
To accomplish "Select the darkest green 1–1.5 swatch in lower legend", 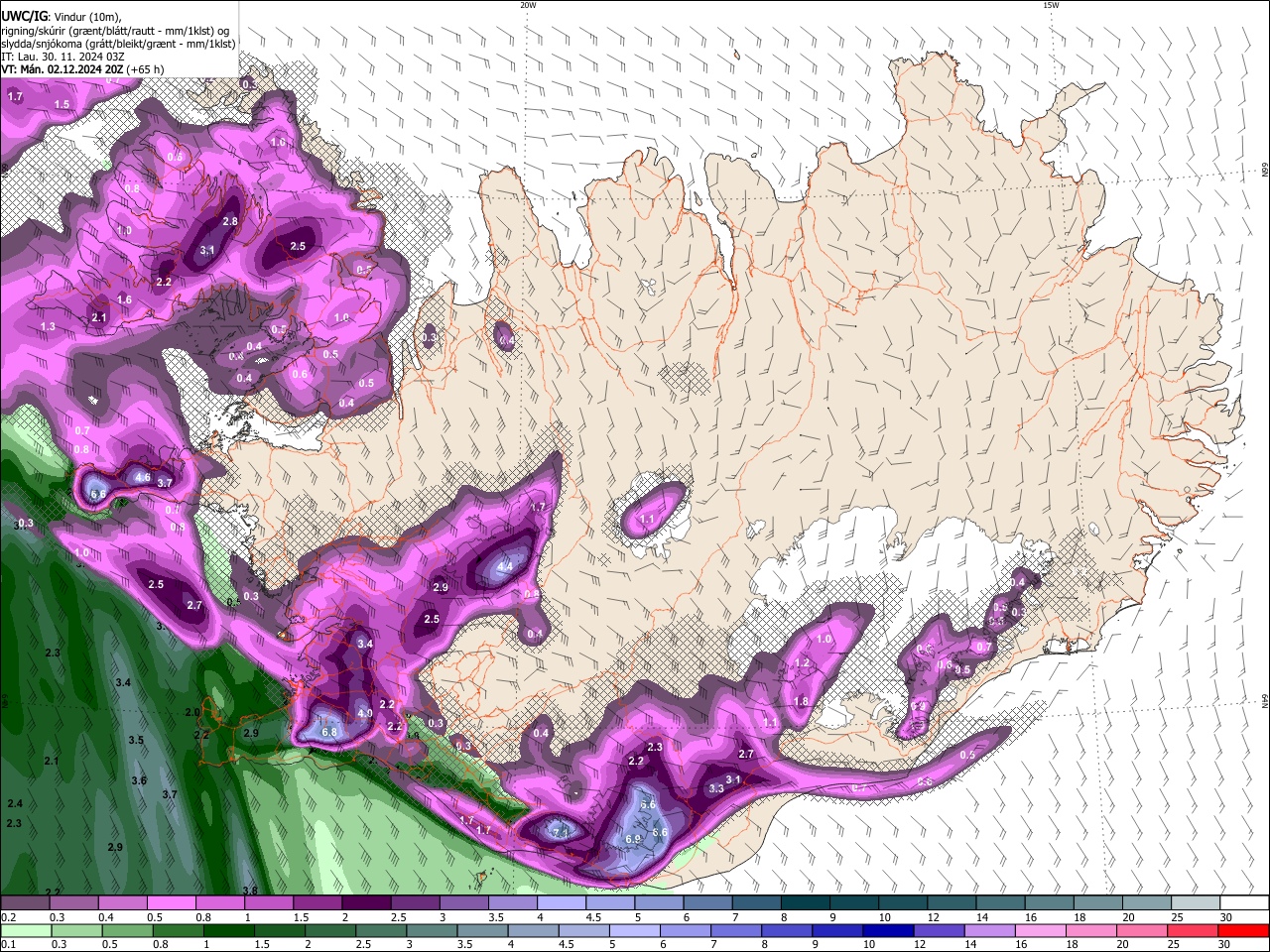I will coord(229,930).
